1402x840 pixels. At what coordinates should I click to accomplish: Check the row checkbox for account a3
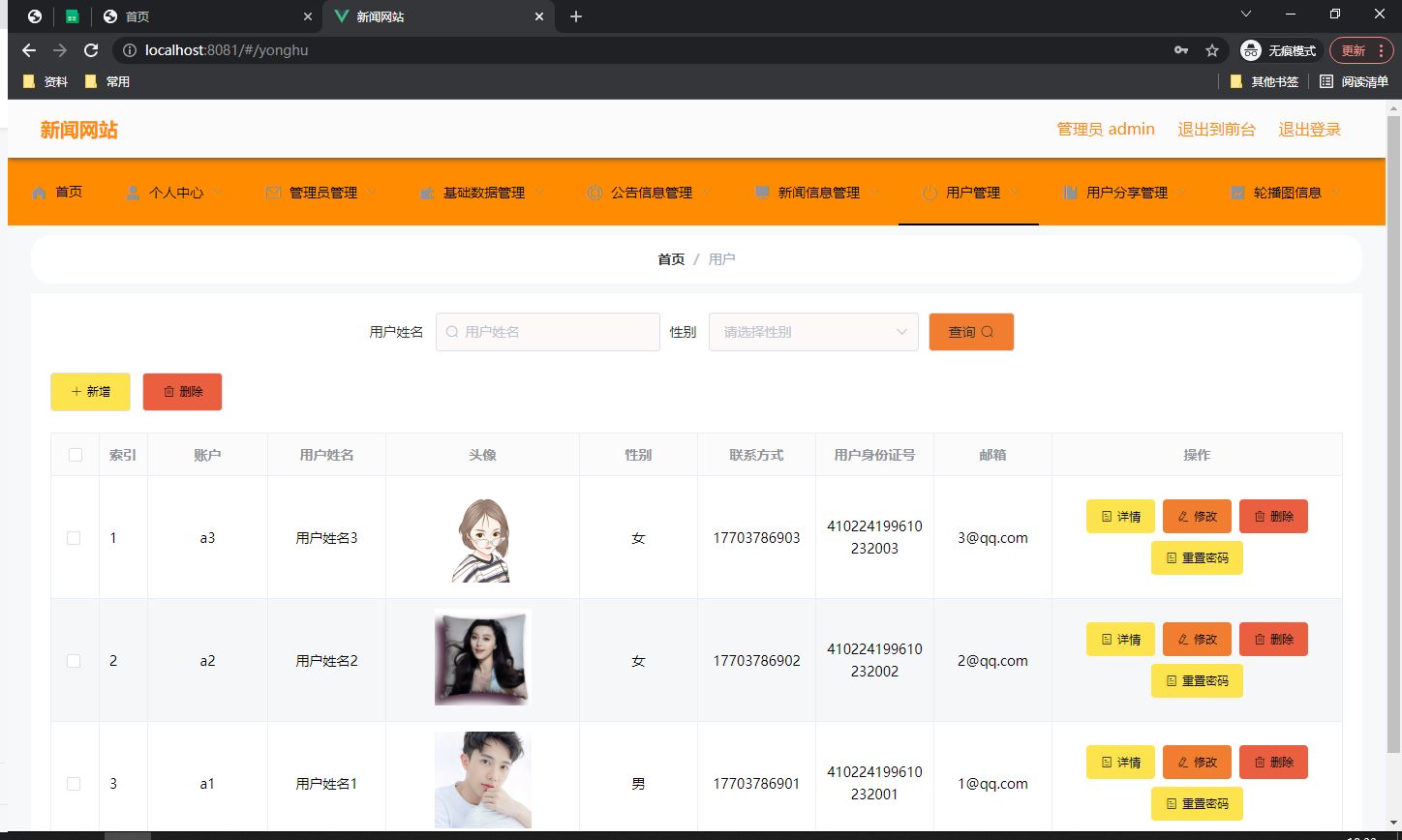pyautogui.click(x=74, y=538)
